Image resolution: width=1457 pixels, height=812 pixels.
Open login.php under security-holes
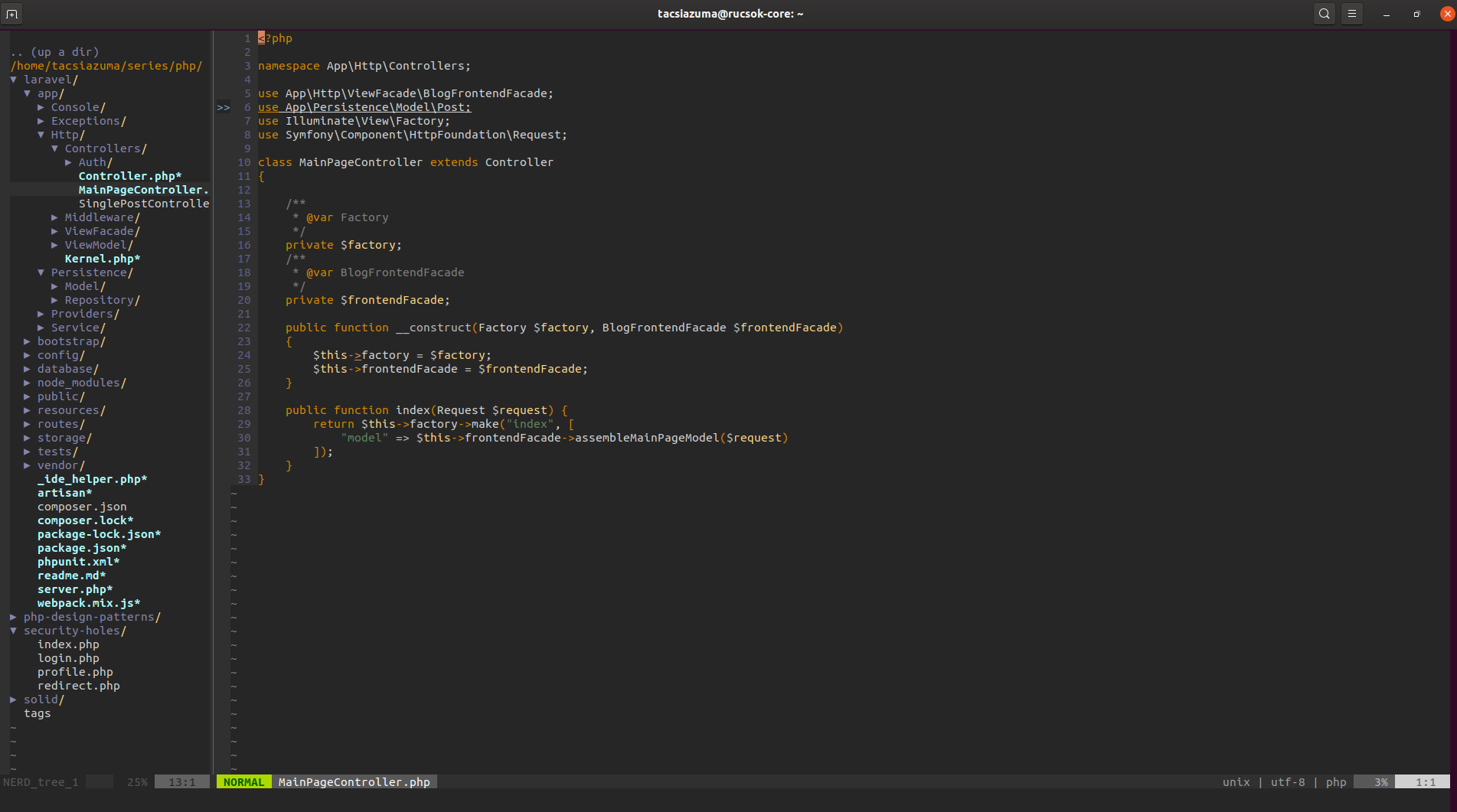coord(68,658)
